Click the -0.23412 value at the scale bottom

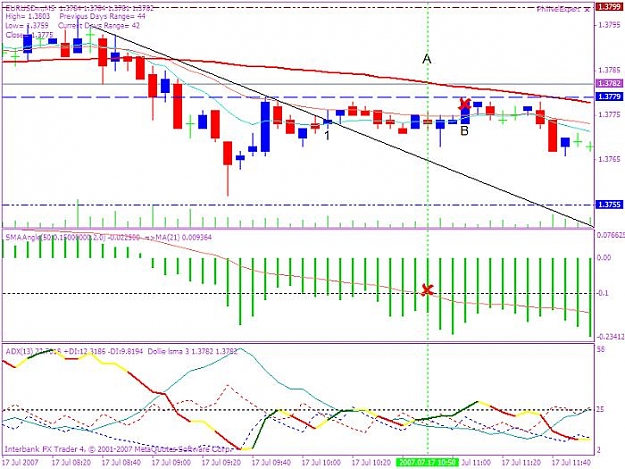611,337
